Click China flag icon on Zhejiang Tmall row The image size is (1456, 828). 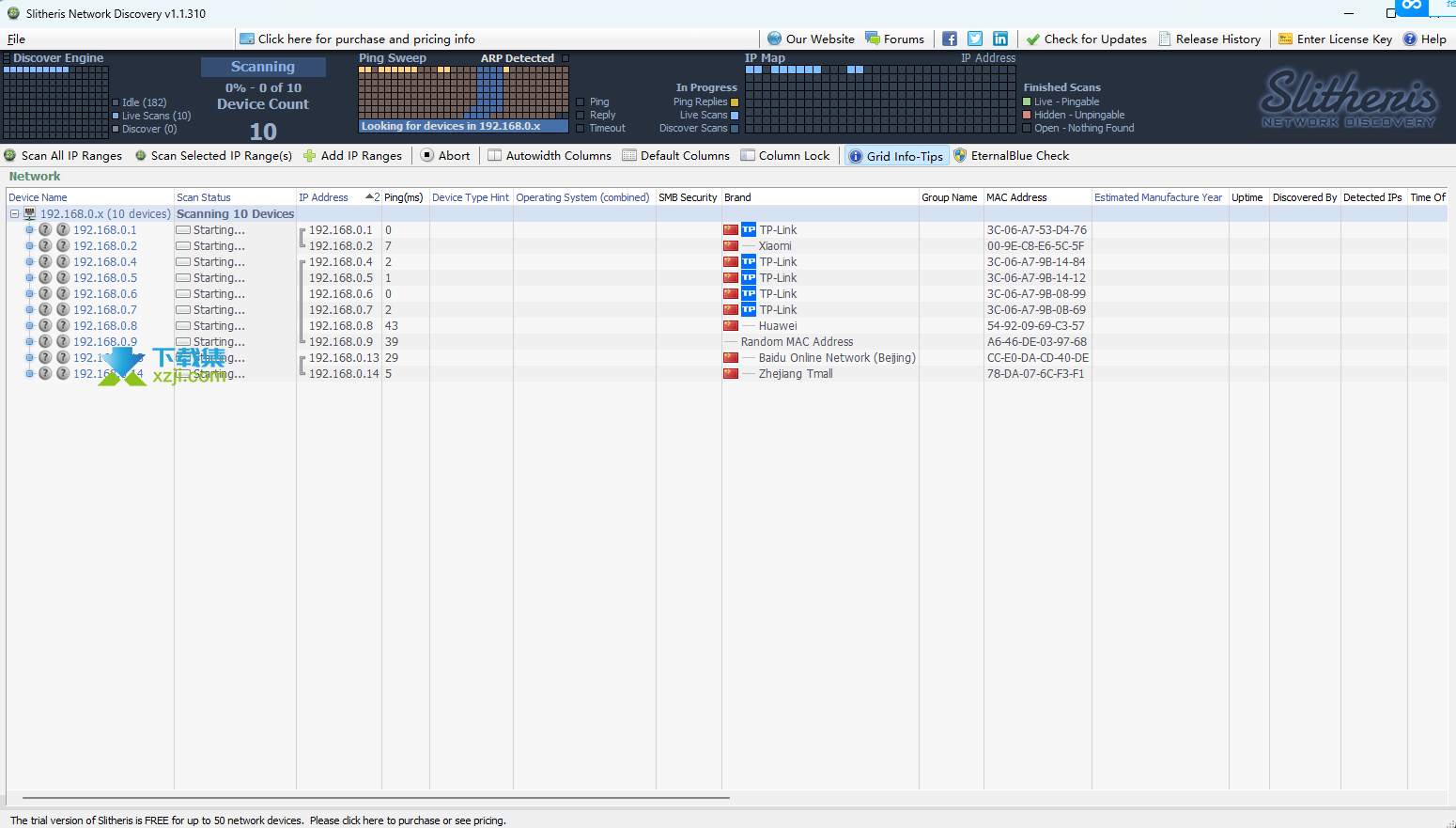tap(731, 374)
